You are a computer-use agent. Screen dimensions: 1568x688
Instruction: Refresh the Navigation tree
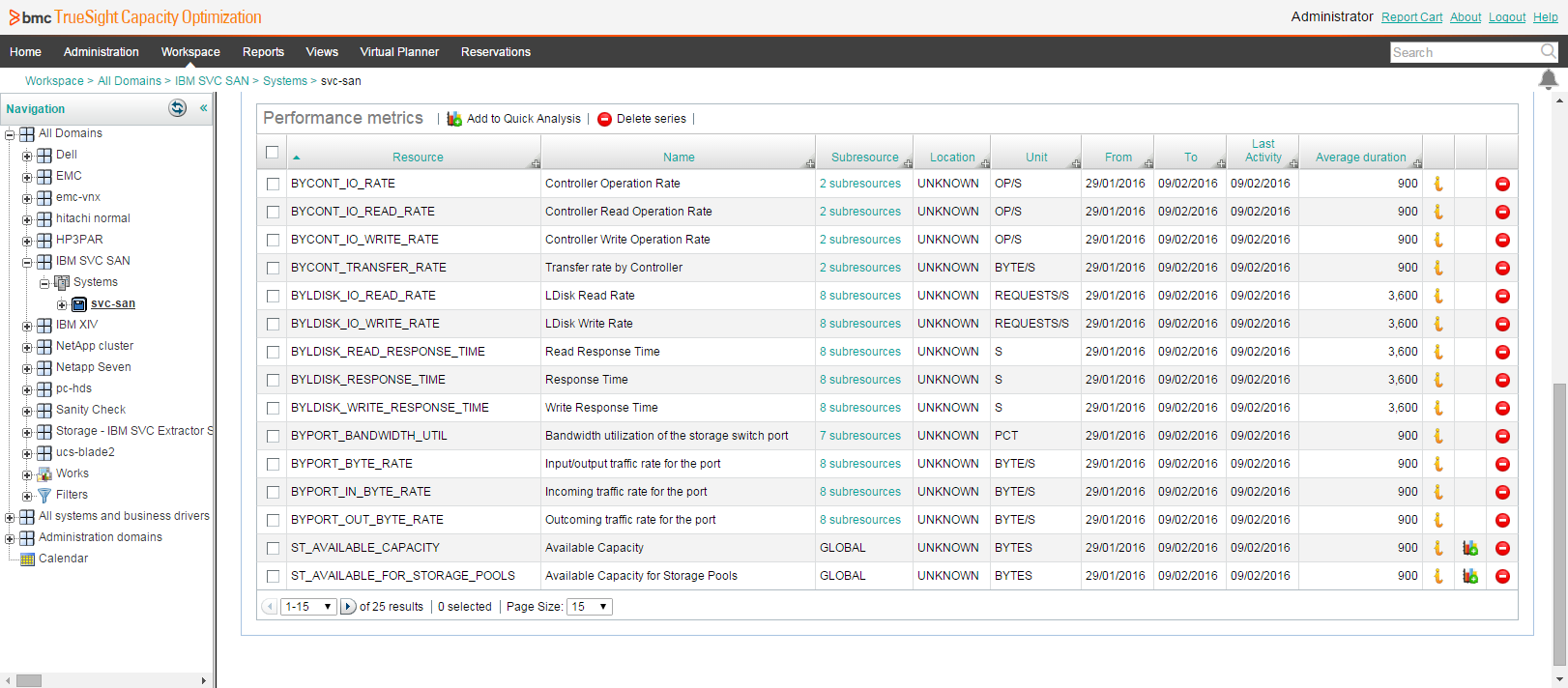click(x=178, y=108)
